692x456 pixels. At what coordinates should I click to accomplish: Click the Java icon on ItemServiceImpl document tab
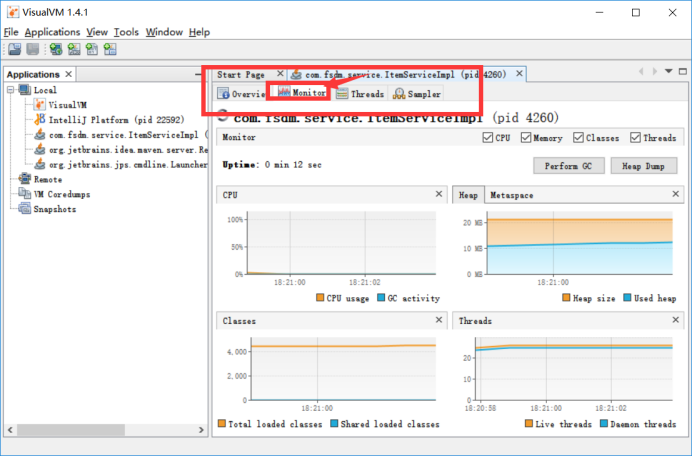(296, 74)
